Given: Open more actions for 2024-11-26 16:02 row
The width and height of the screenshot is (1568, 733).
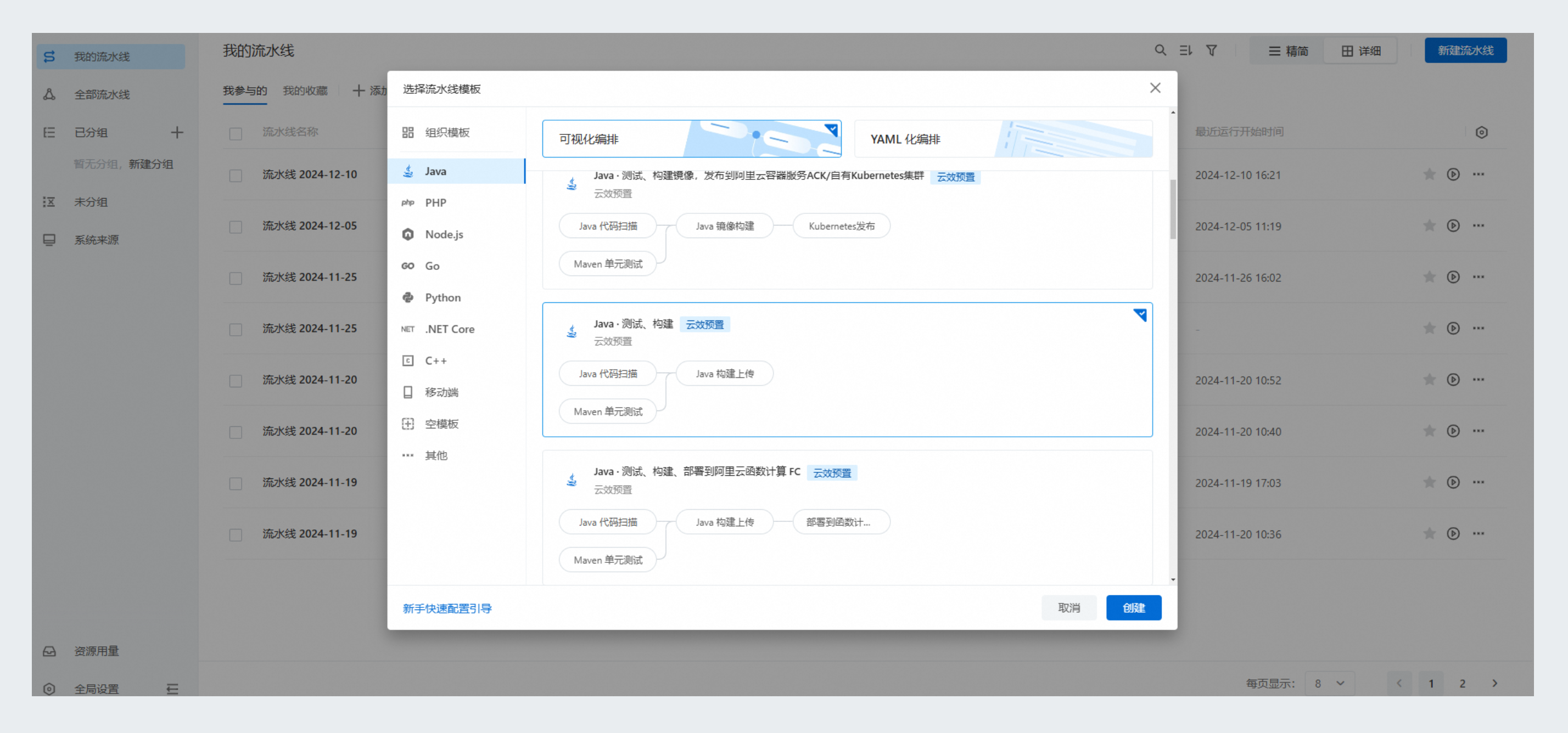Looking at the screenshot, I should [x=1479, y=277].
